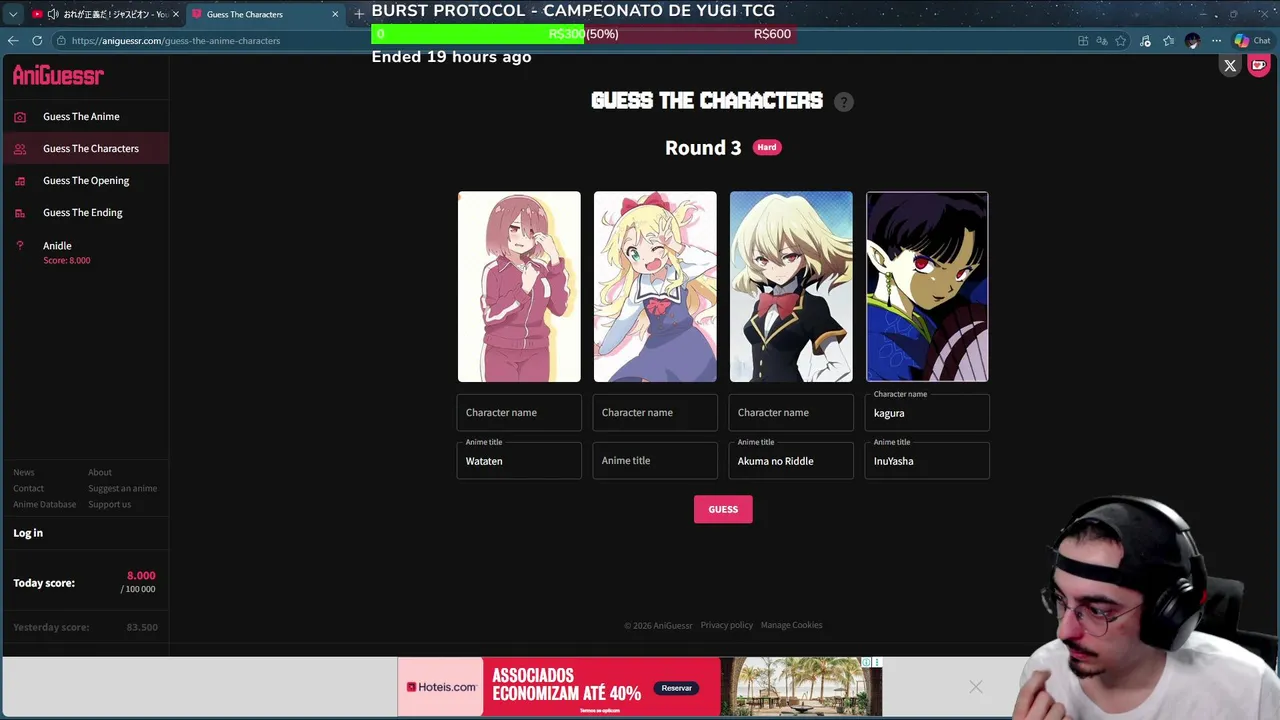Open the Privacy policy link
This screenshot has width=1280, height=720.
(x=726, y=625)
